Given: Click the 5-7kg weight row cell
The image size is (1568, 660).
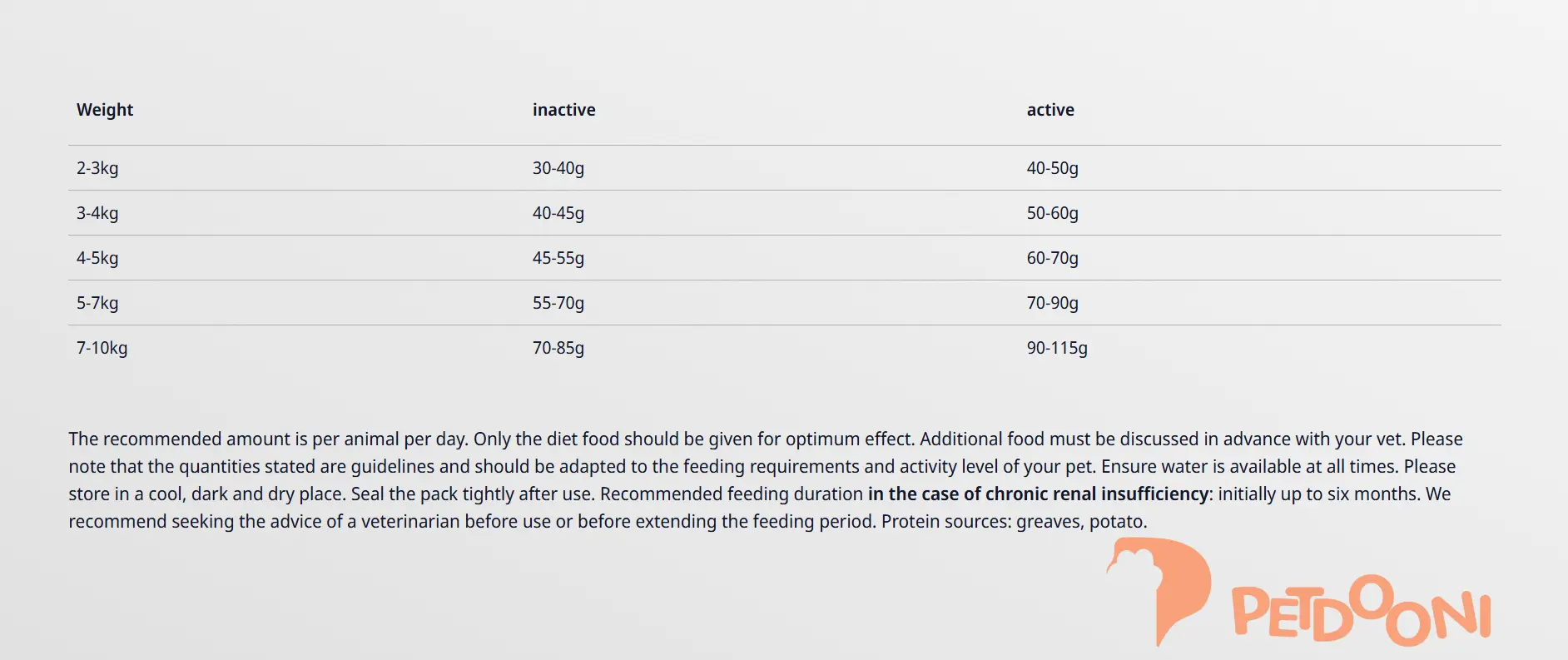Looking at the screenshot, I should click(x=97, y=303).
